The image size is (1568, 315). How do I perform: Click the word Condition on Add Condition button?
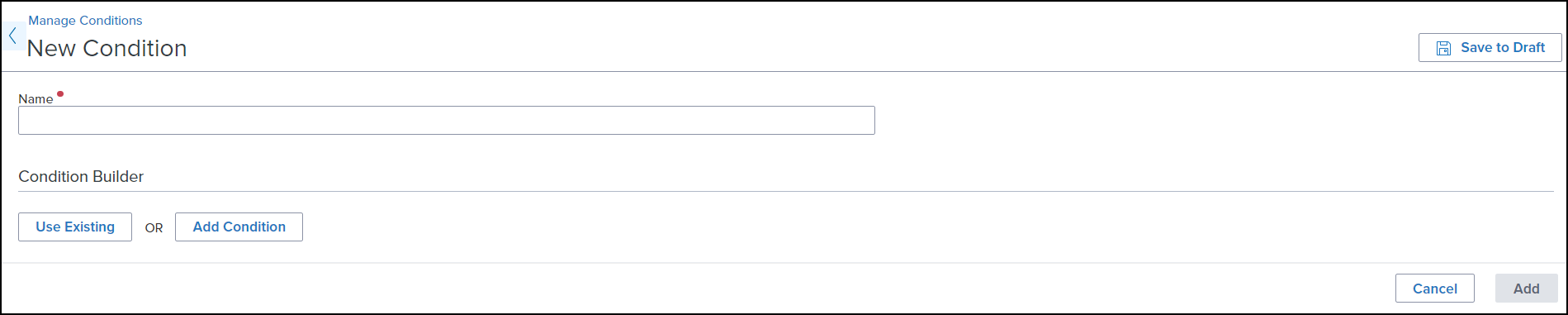pyautogui.click(x=254, y=227)
